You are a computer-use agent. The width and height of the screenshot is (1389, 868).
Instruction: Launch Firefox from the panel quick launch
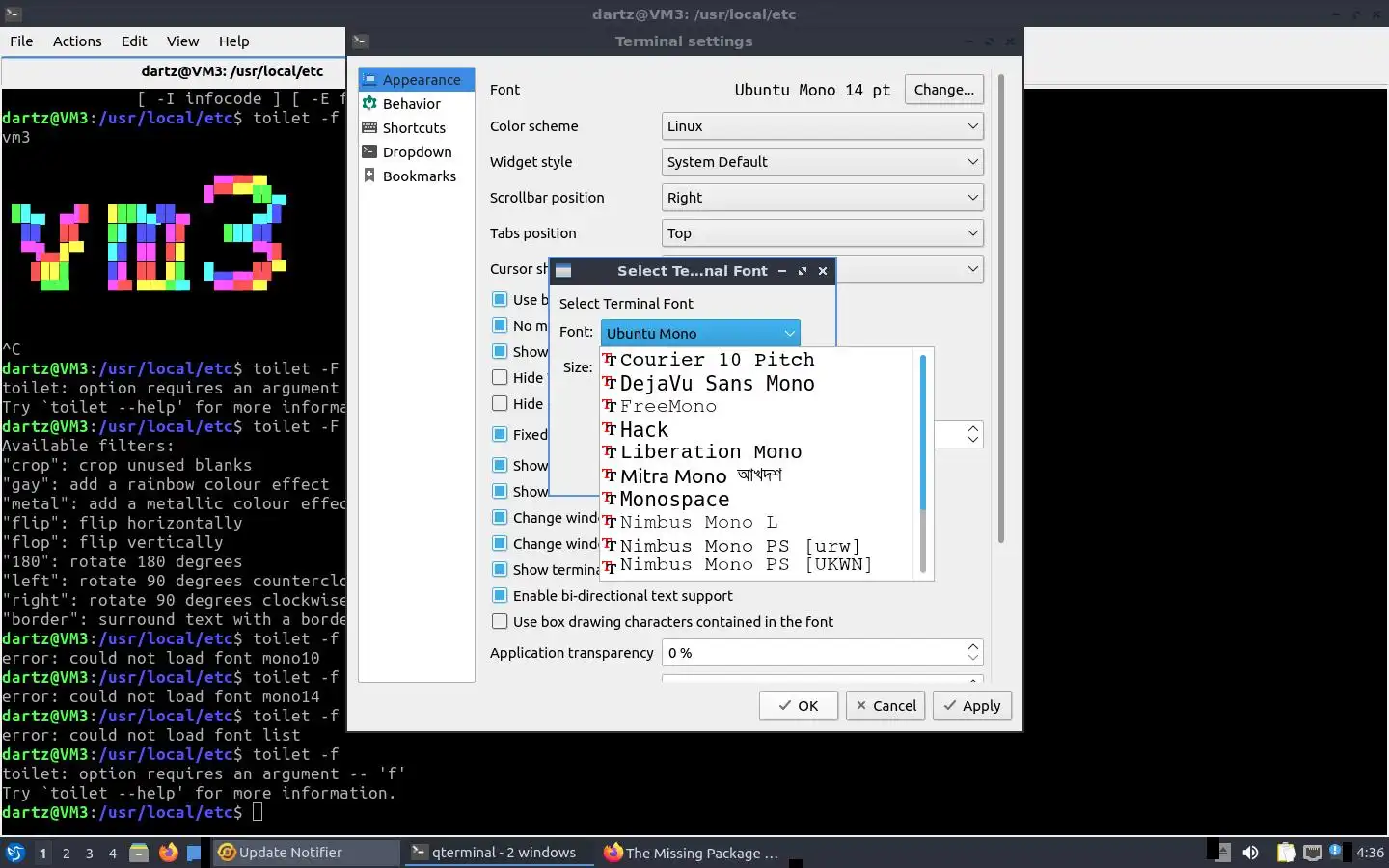point(168,853)
